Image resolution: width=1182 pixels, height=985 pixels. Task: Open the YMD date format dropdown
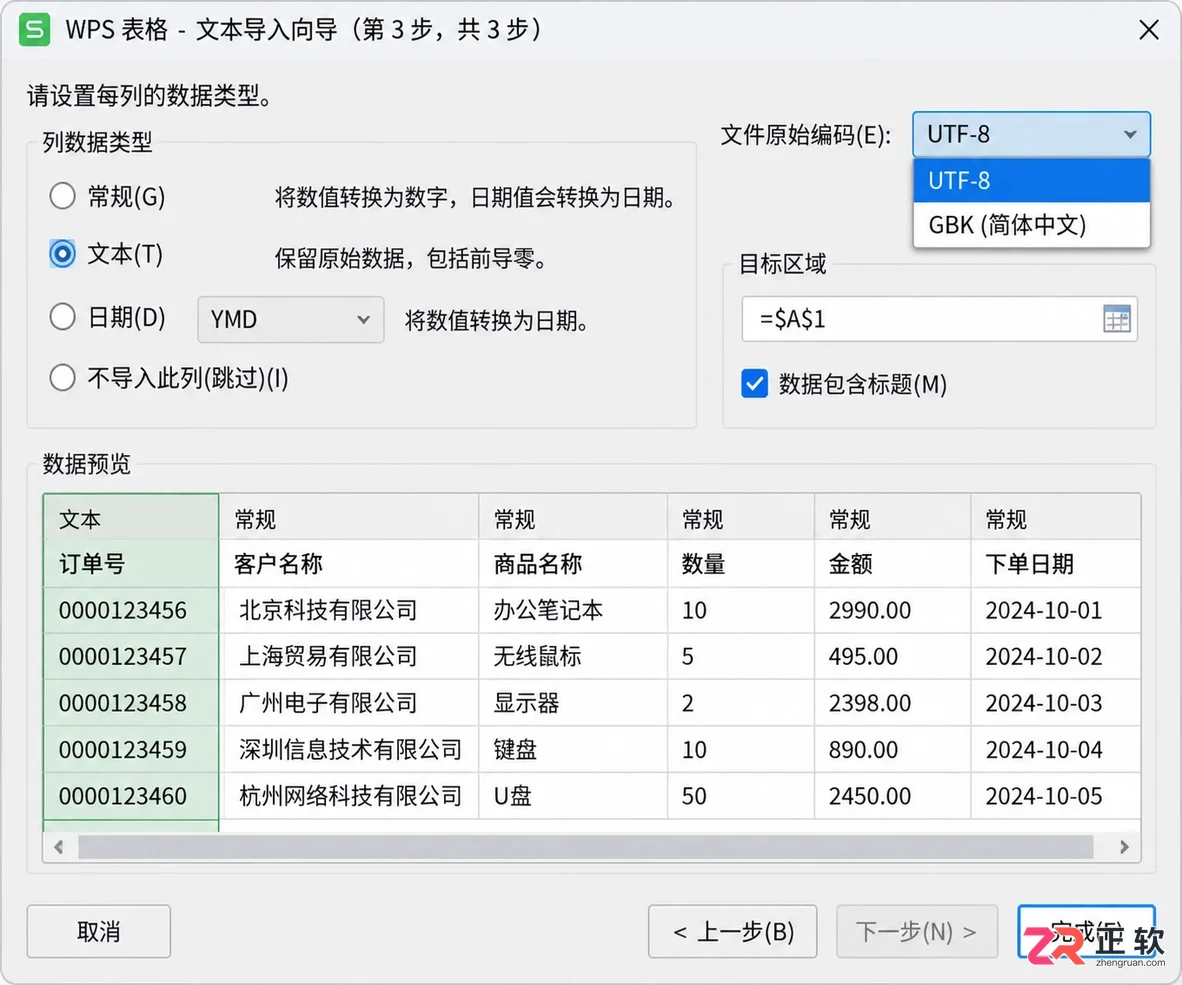pyautogui.click(x=291, y=320)
